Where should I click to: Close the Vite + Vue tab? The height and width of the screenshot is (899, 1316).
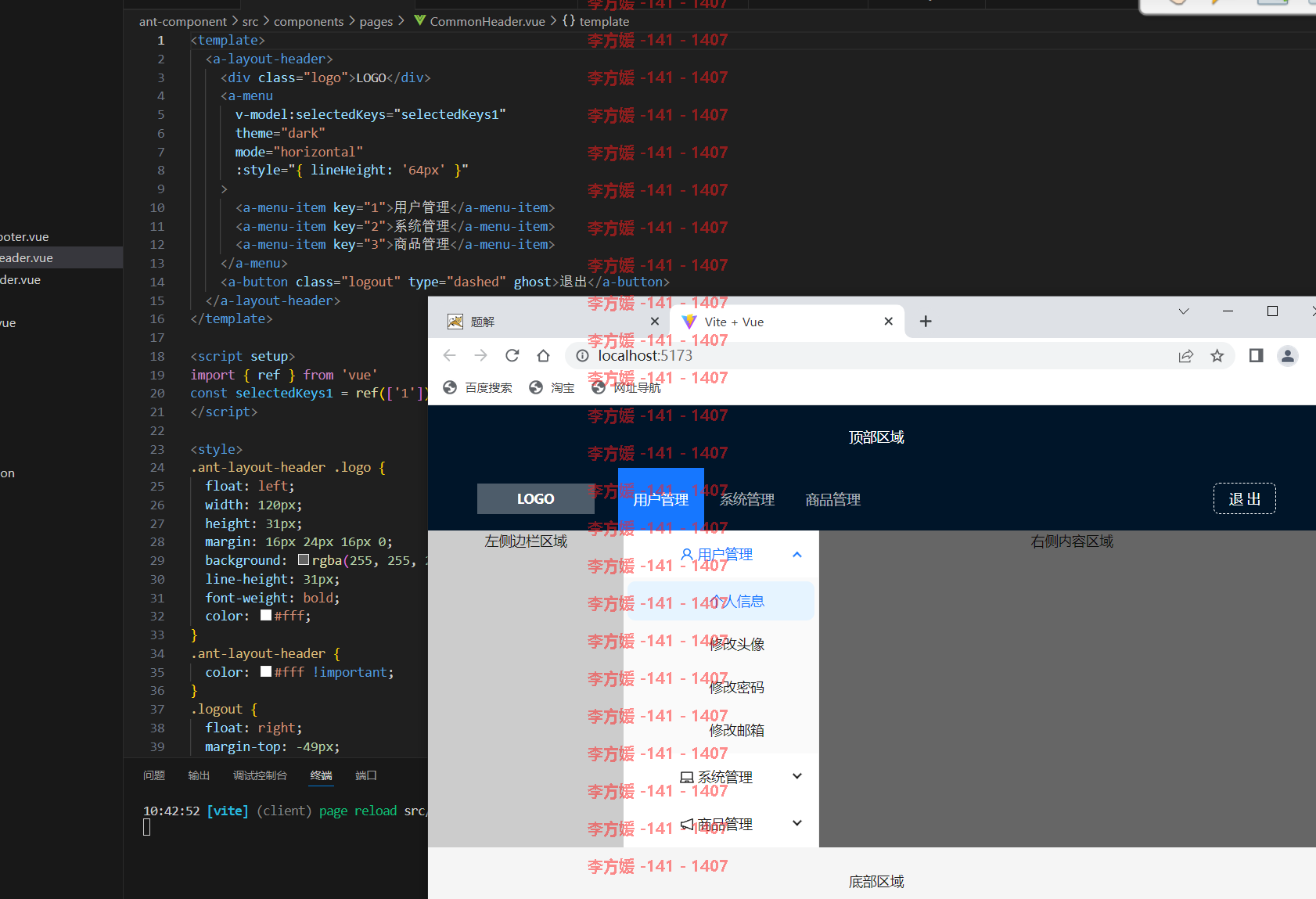pyautogui.click(x=888, y=321)
